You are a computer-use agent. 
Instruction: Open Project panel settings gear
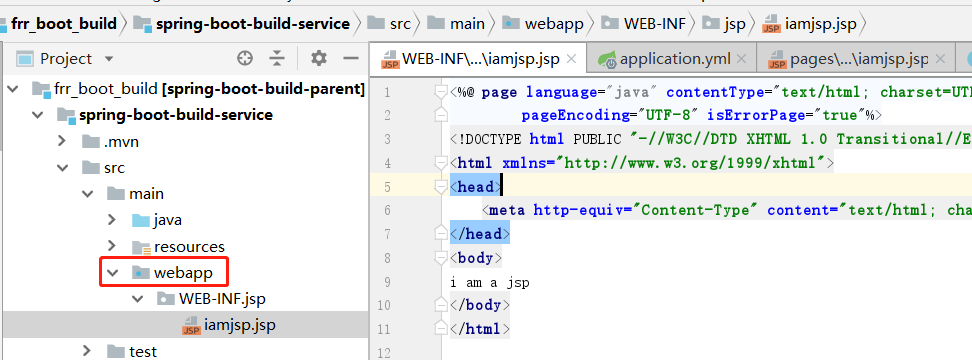tap(319, 59)
